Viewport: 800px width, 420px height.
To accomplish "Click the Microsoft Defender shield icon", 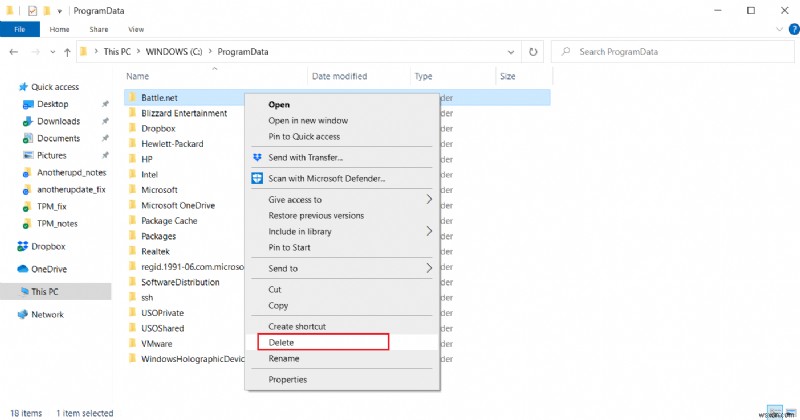I will [257, 178].
